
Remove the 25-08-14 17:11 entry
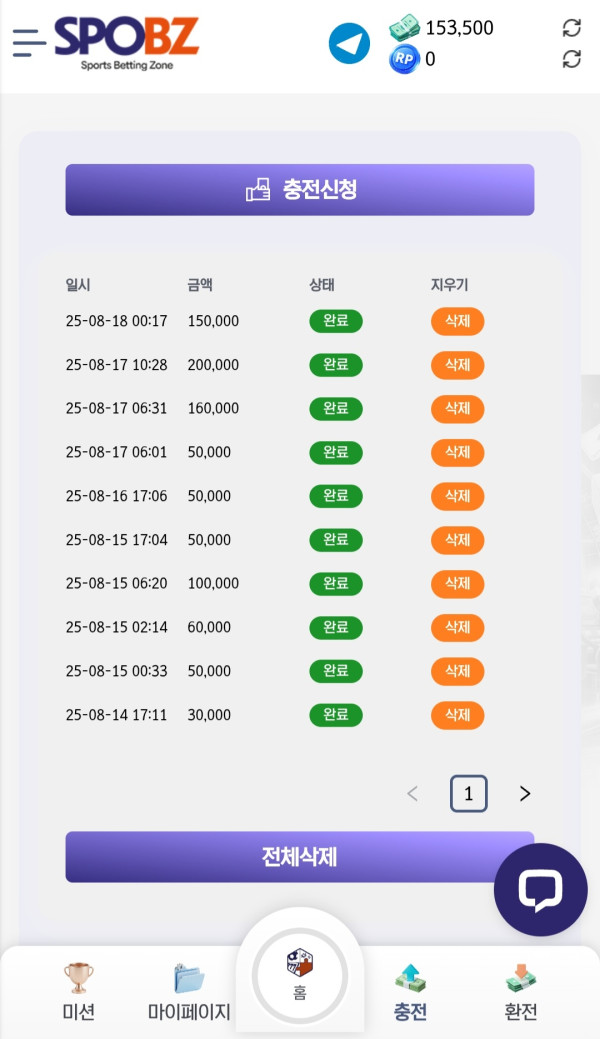point(457,715)
